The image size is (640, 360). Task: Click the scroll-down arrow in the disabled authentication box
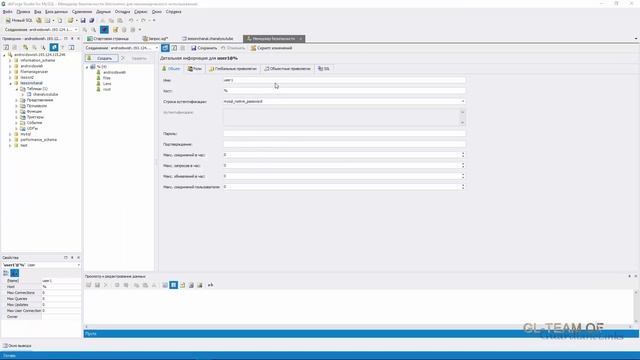click(x=463, y=122)
